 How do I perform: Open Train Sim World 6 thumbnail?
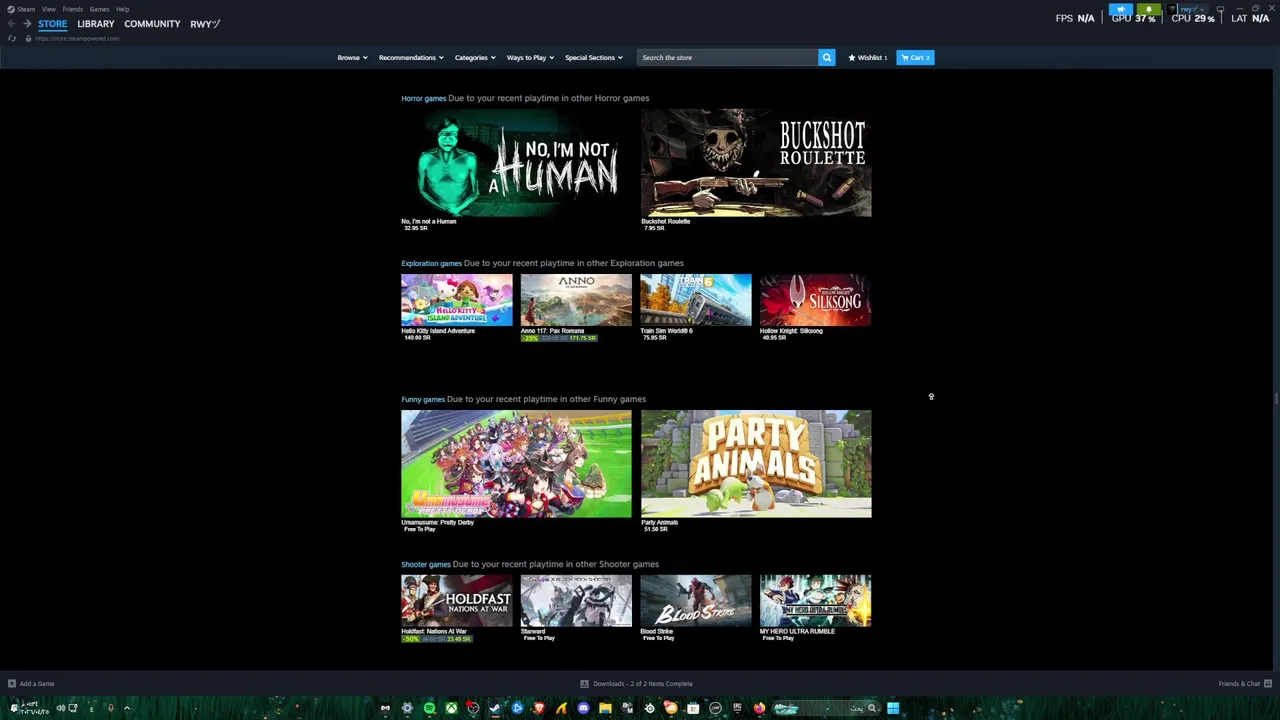coord(695,300)
